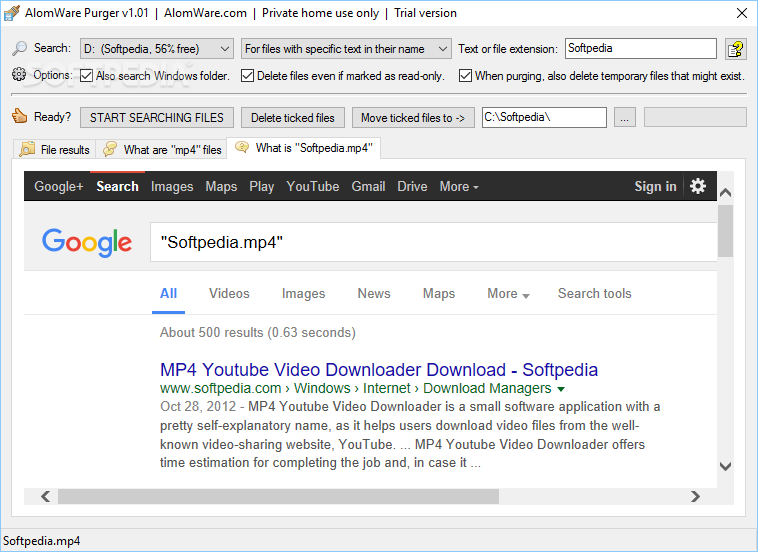Click YouTube in the Google bar

(x=313, y=187)
